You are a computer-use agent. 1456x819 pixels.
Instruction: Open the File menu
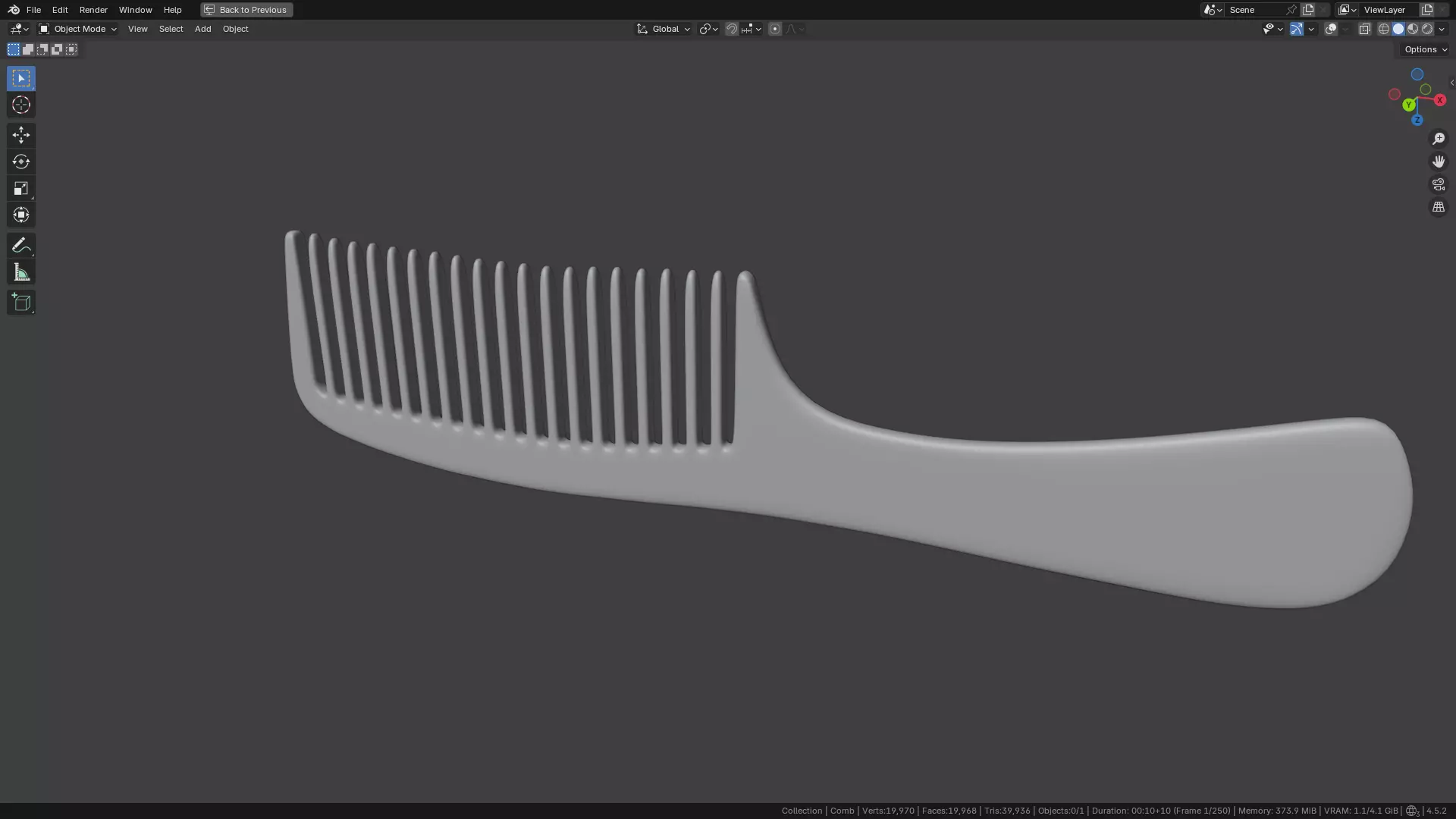click(33, 10)
